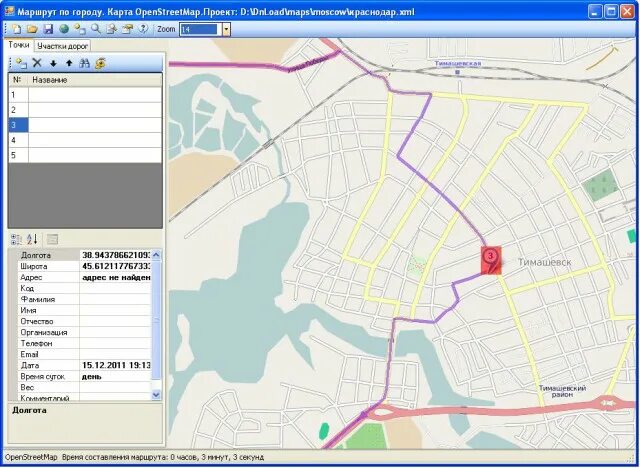Click the Тимашевская station label on the map
640x468 pixels.
458,64
